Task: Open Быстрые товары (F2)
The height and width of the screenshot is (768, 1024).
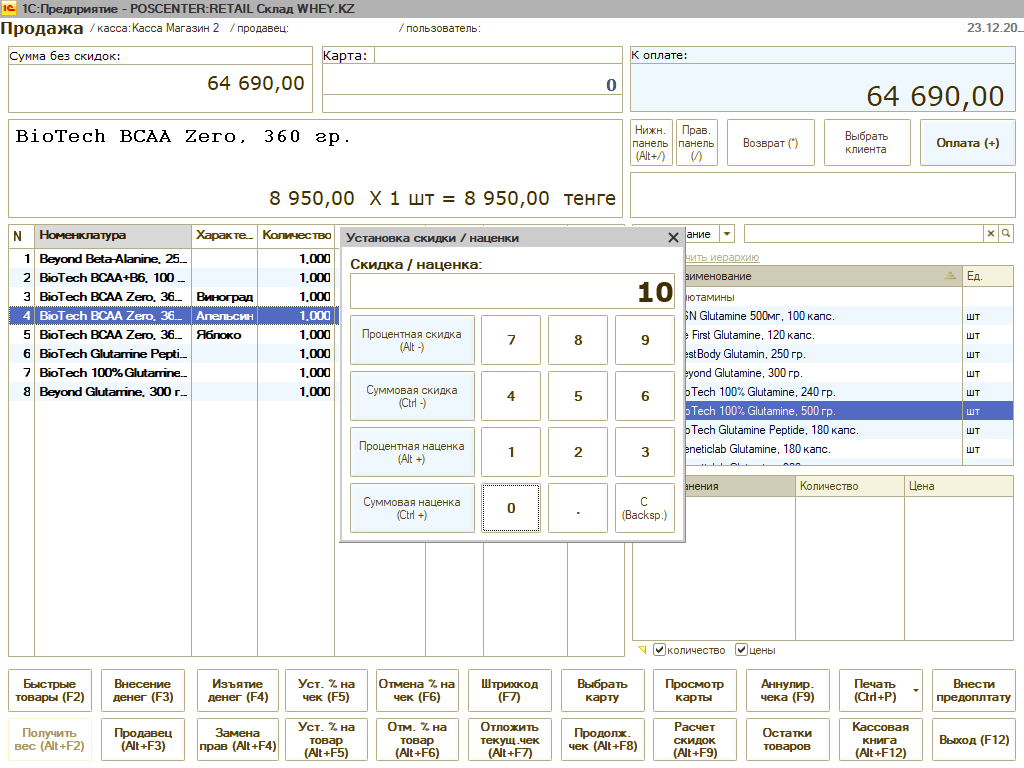Action: [49, 690]
